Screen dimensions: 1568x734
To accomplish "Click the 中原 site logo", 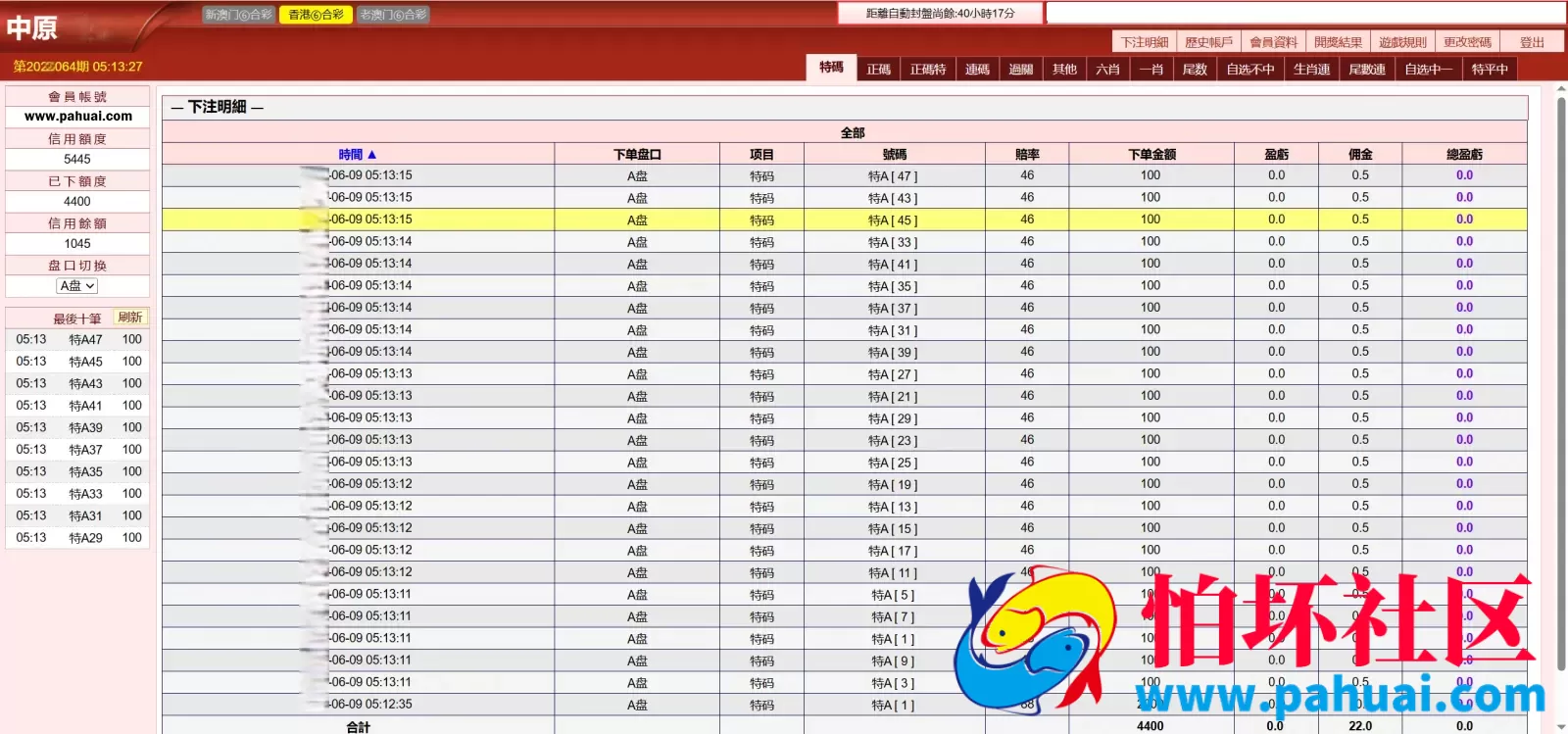I will [x=31, y=27].
